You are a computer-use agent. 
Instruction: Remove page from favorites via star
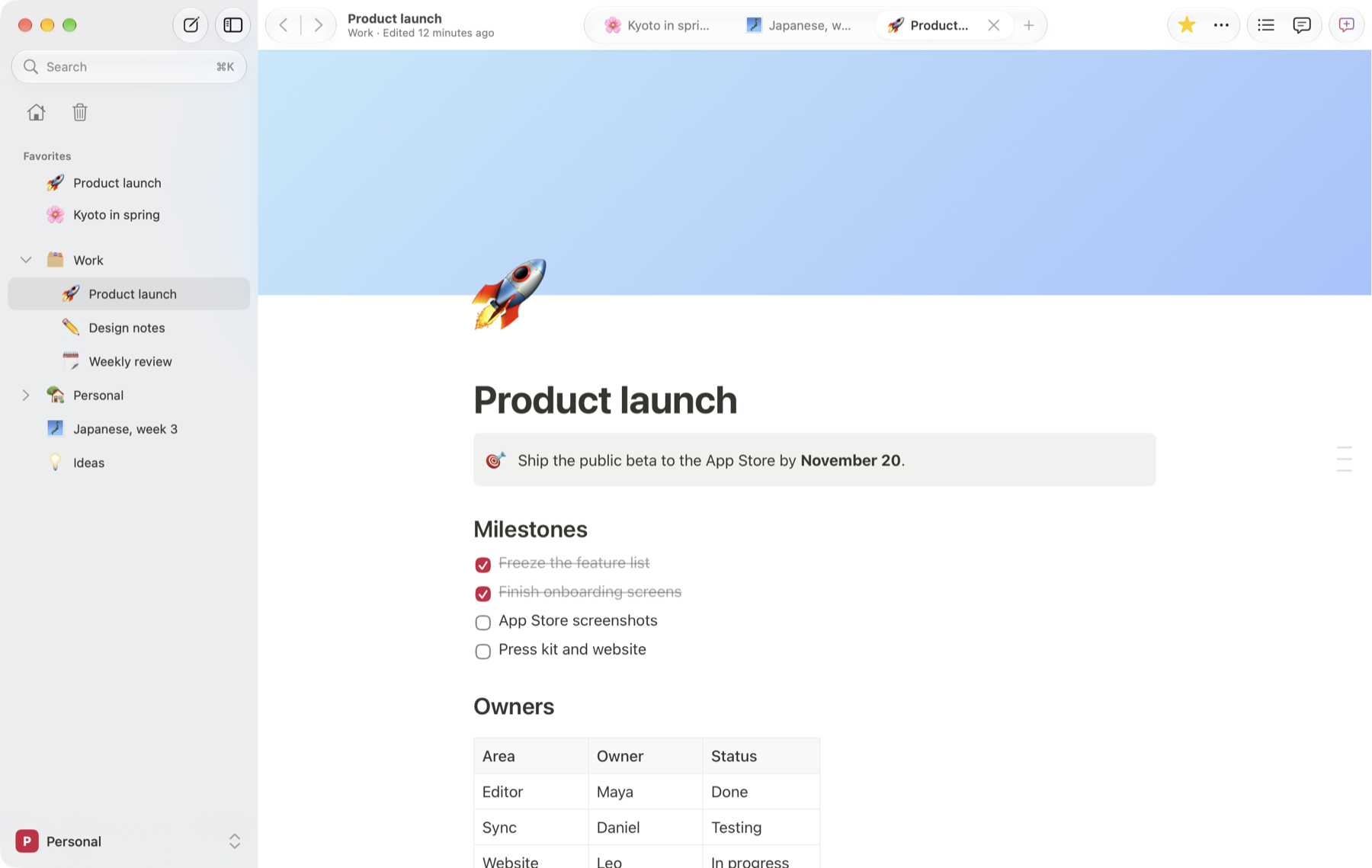pos(1186,25)
